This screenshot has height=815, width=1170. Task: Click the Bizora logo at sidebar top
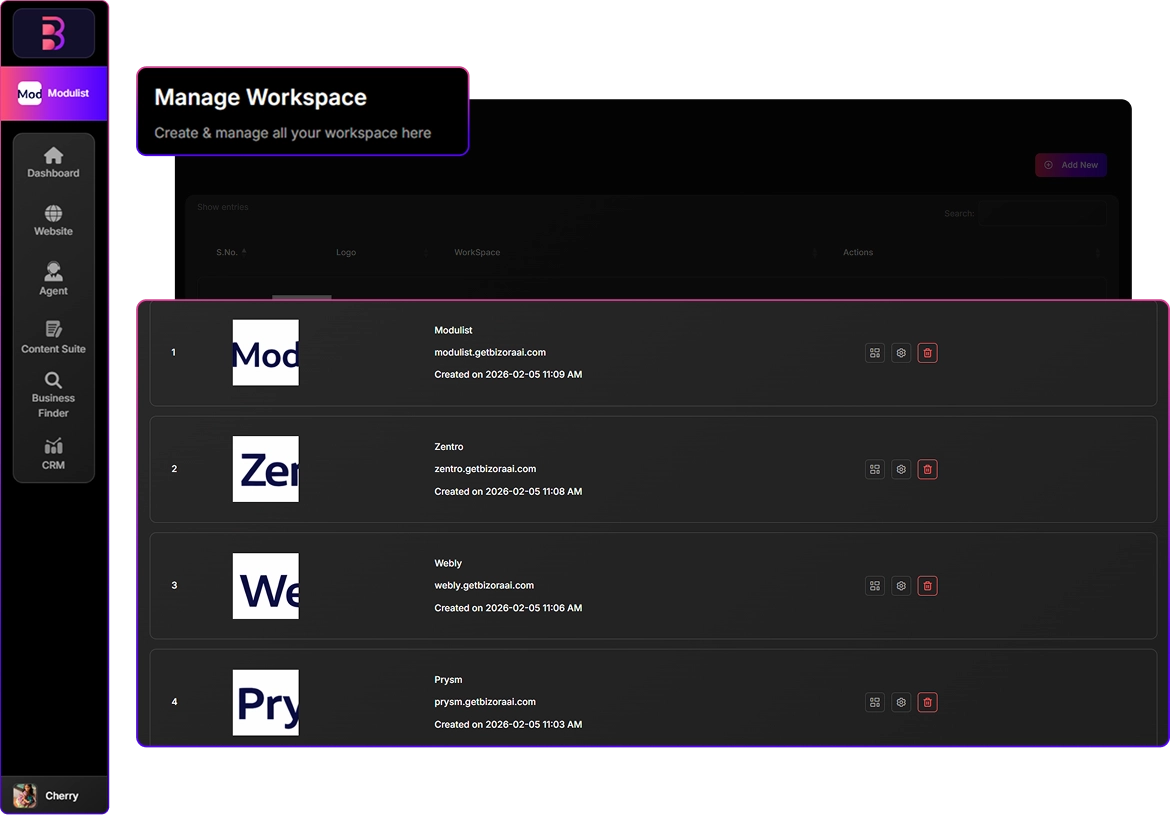(x=53, y=34)
